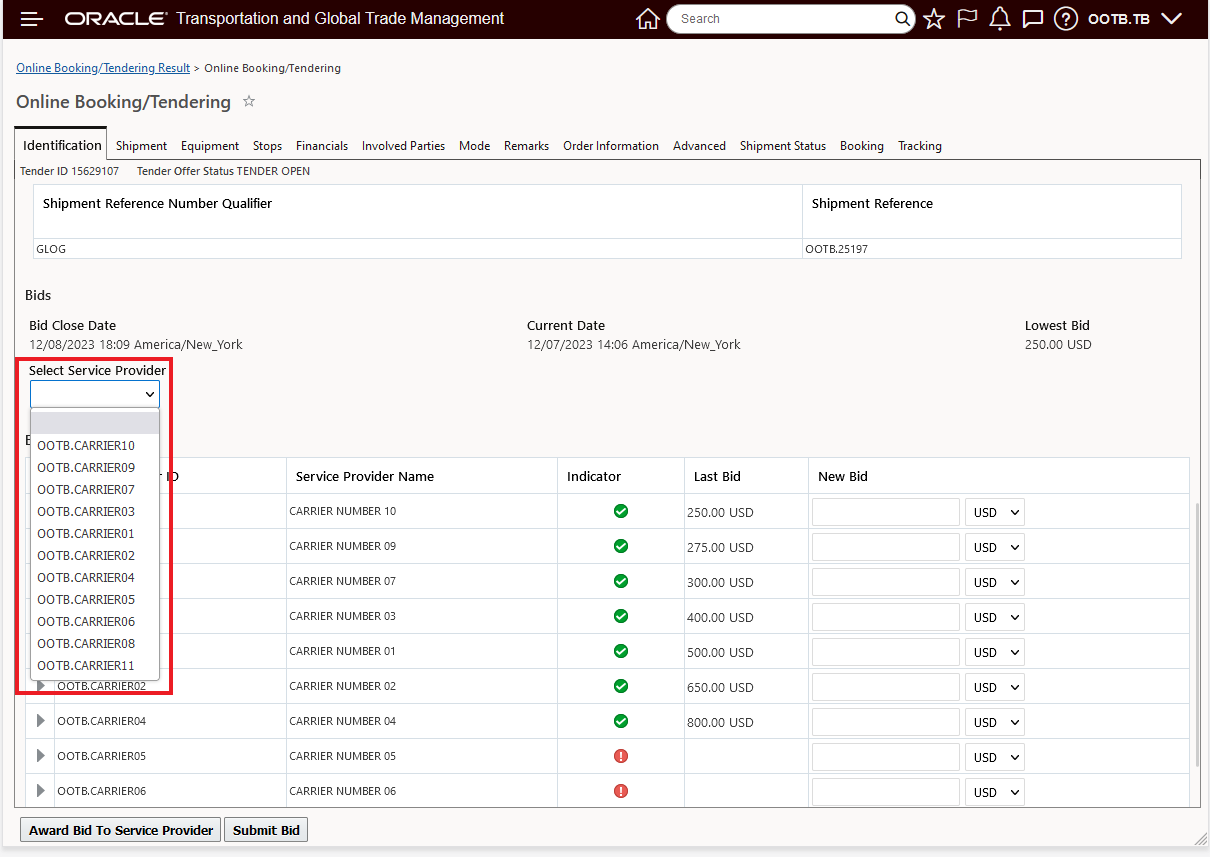Expand the OOTB.TB user menu chevron
The width and height of the screenshot is (1210, 857).
(x=1172, y=19)
